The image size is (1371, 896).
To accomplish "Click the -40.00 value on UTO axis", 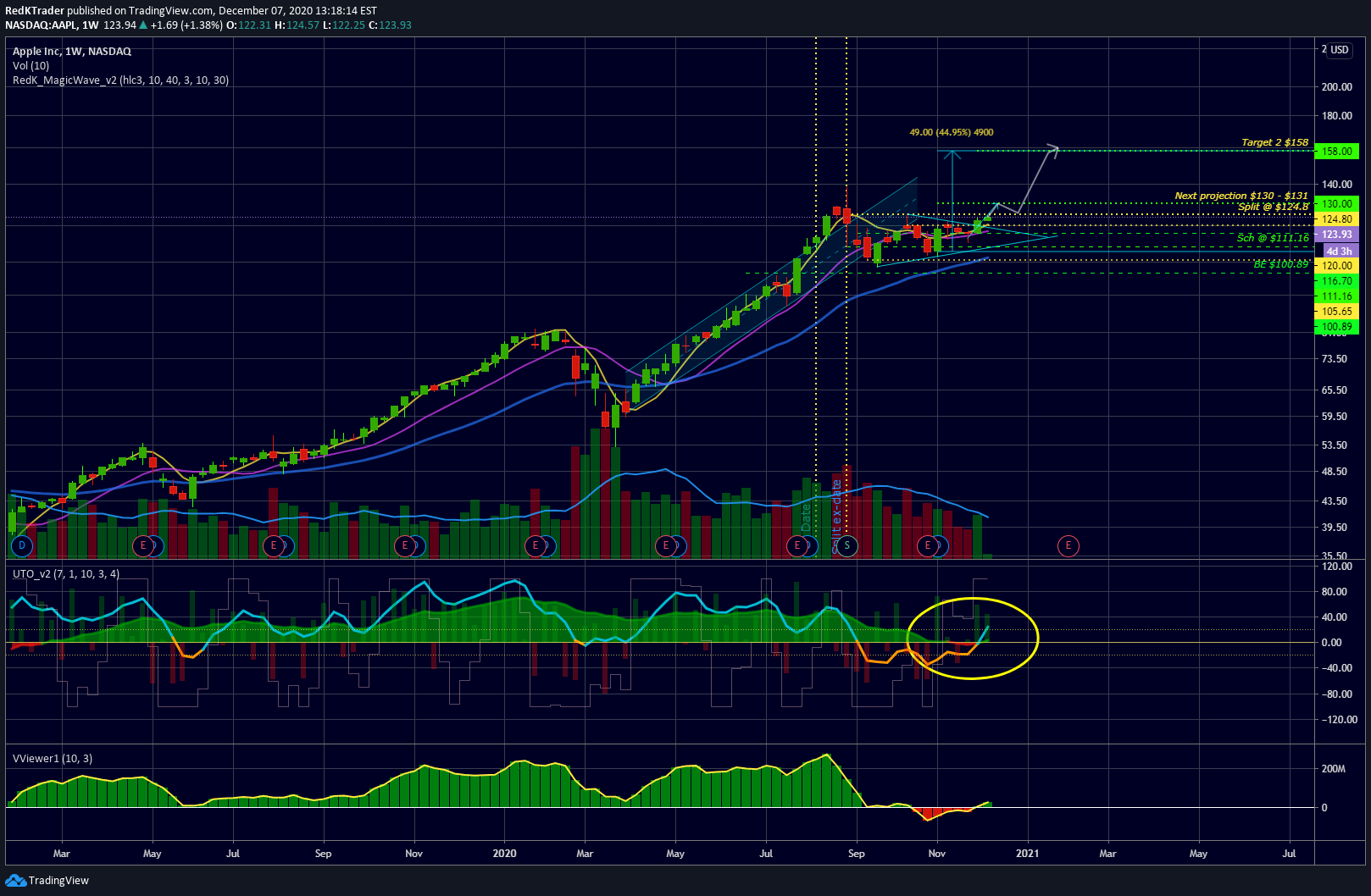I will point(1336,668).
